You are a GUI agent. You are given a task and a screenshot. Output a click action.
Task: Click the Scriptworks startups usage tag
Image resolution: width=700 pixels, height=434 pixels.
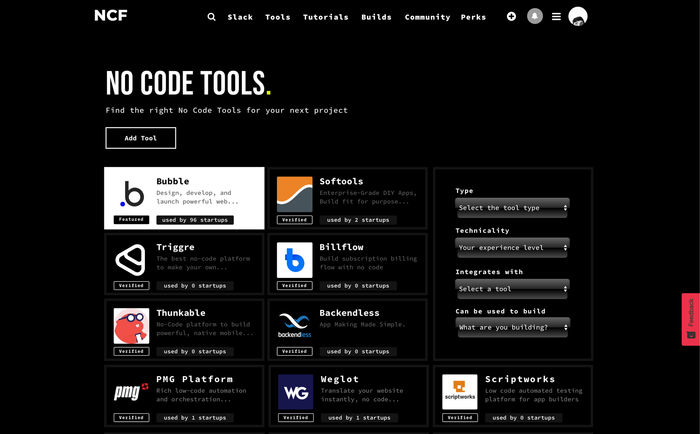point(524,417)
